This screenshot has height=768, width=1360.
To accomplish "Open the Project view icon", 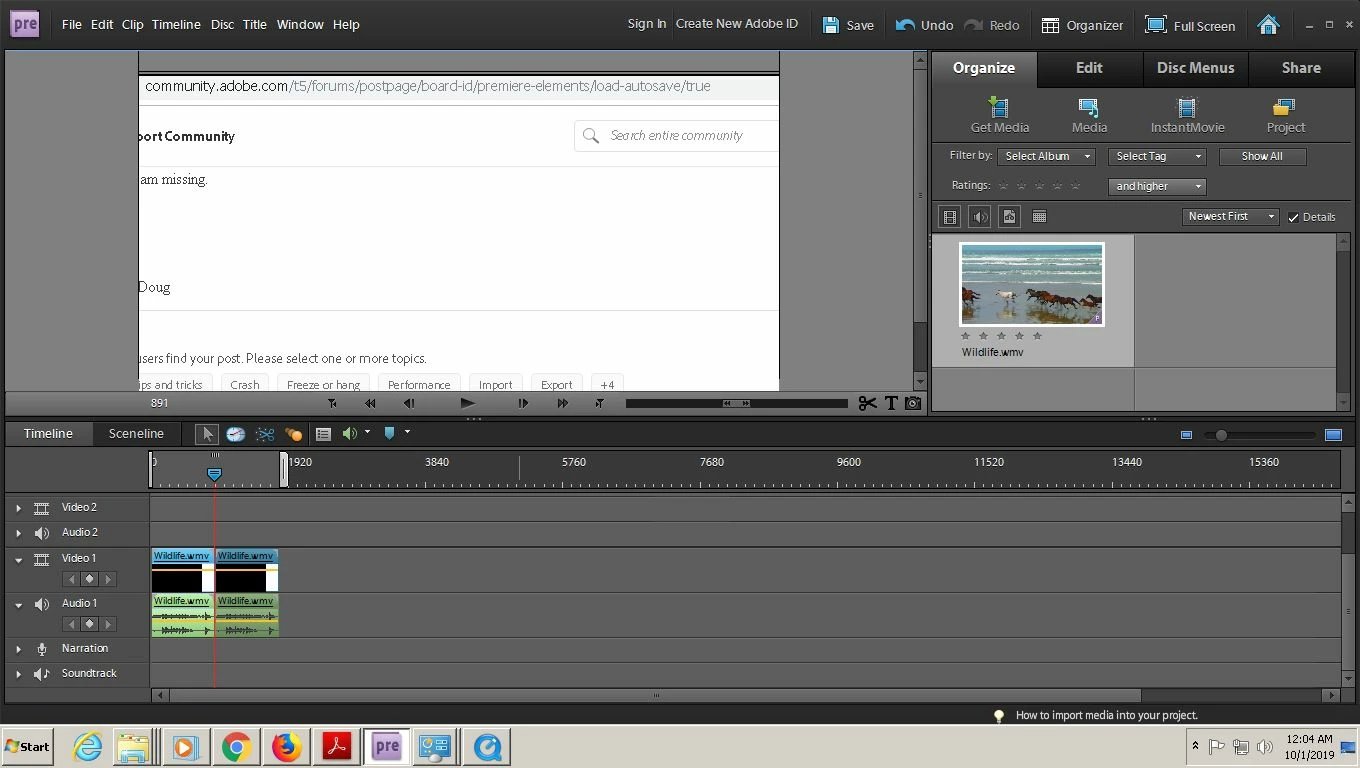I will pyautogui.click(x=1285, y=107).
